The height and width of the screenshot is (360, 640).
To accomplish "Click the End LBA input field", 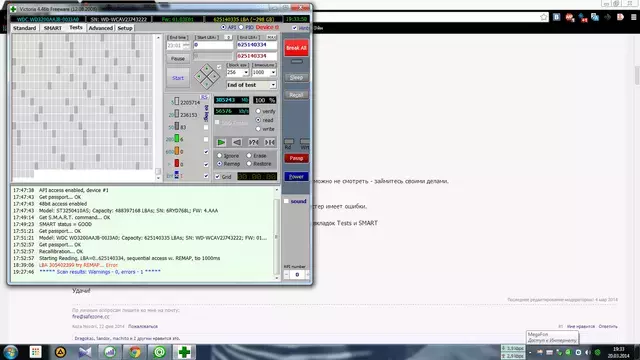I will coord(256,45).
